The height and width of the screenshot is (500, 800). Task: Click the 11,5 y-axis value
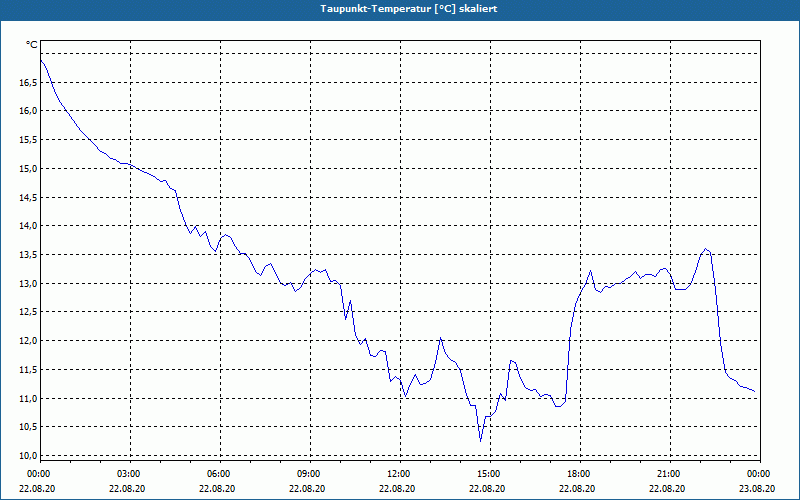29,369
